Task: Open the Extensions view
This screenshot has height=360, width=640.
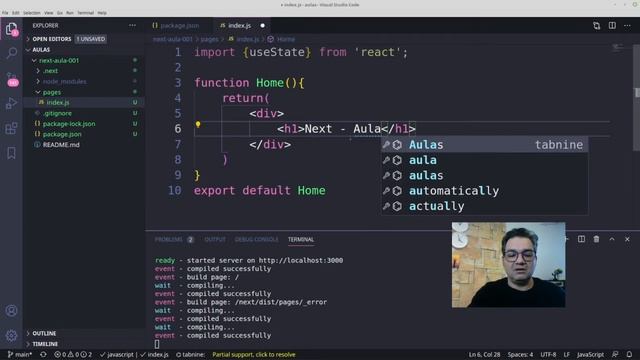Action: coord(11,128)
